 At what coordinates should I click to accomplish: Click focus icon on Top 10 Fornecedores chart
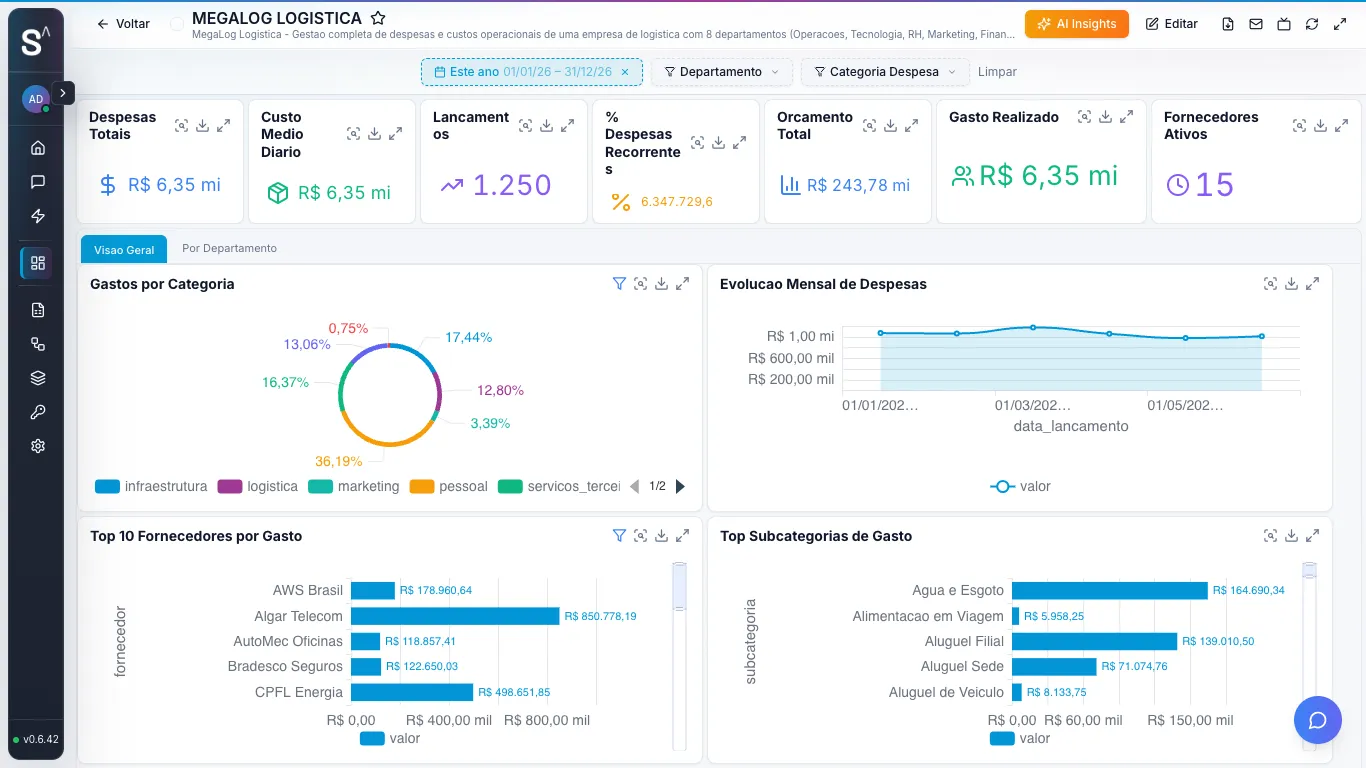click(640, 536)
